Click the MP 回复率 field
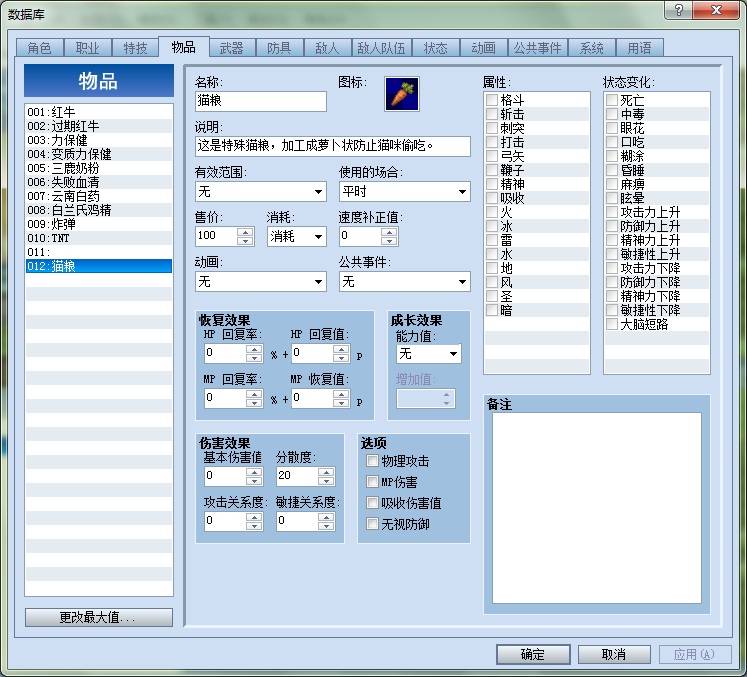This screenshot has height=677, width=747. tap(225, 398)
